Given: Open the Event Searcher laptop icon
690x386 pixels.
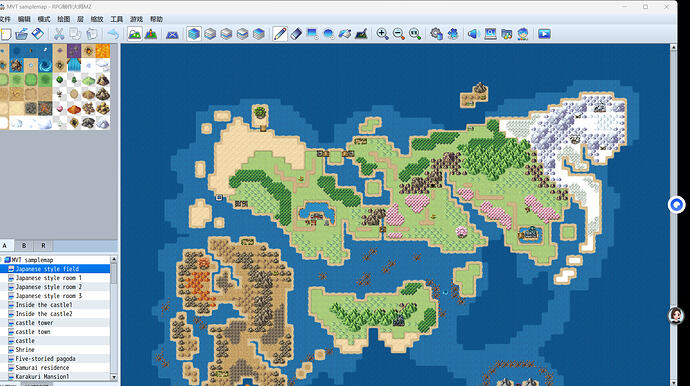Looking at the screenshot, I should 490,34.
